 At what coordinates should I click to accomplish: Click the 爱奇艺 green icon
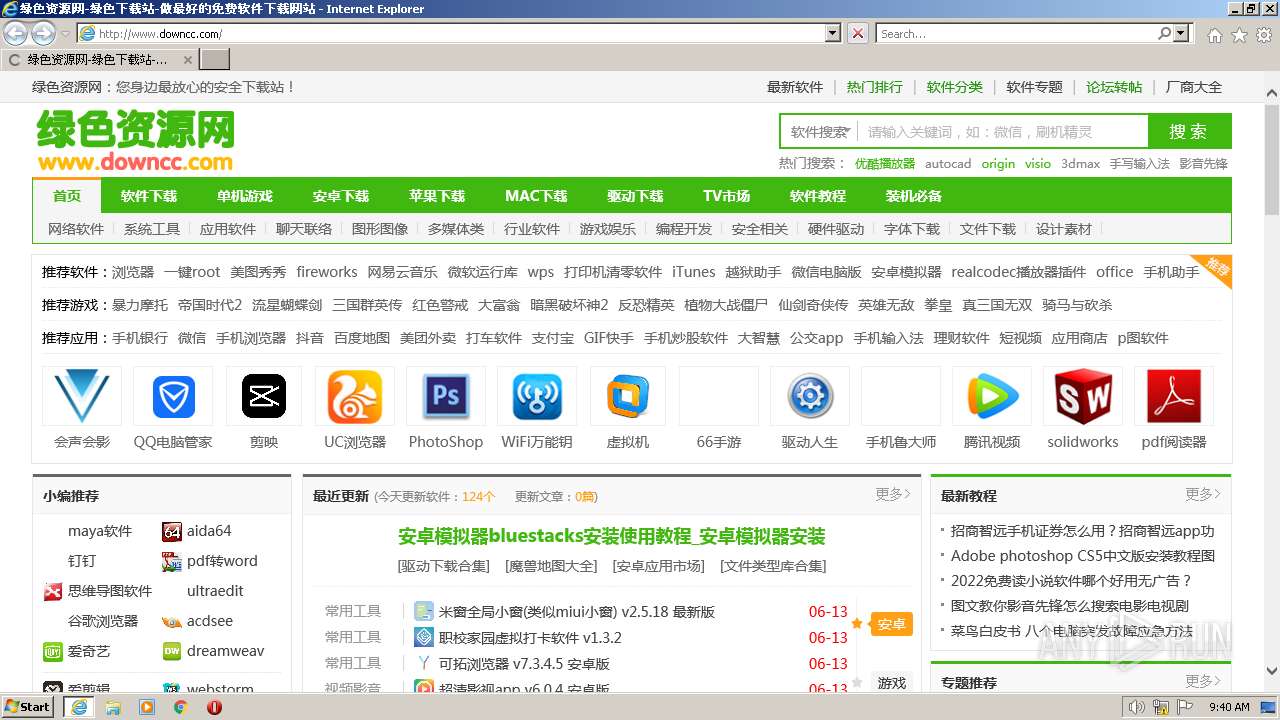click(53, 652)
